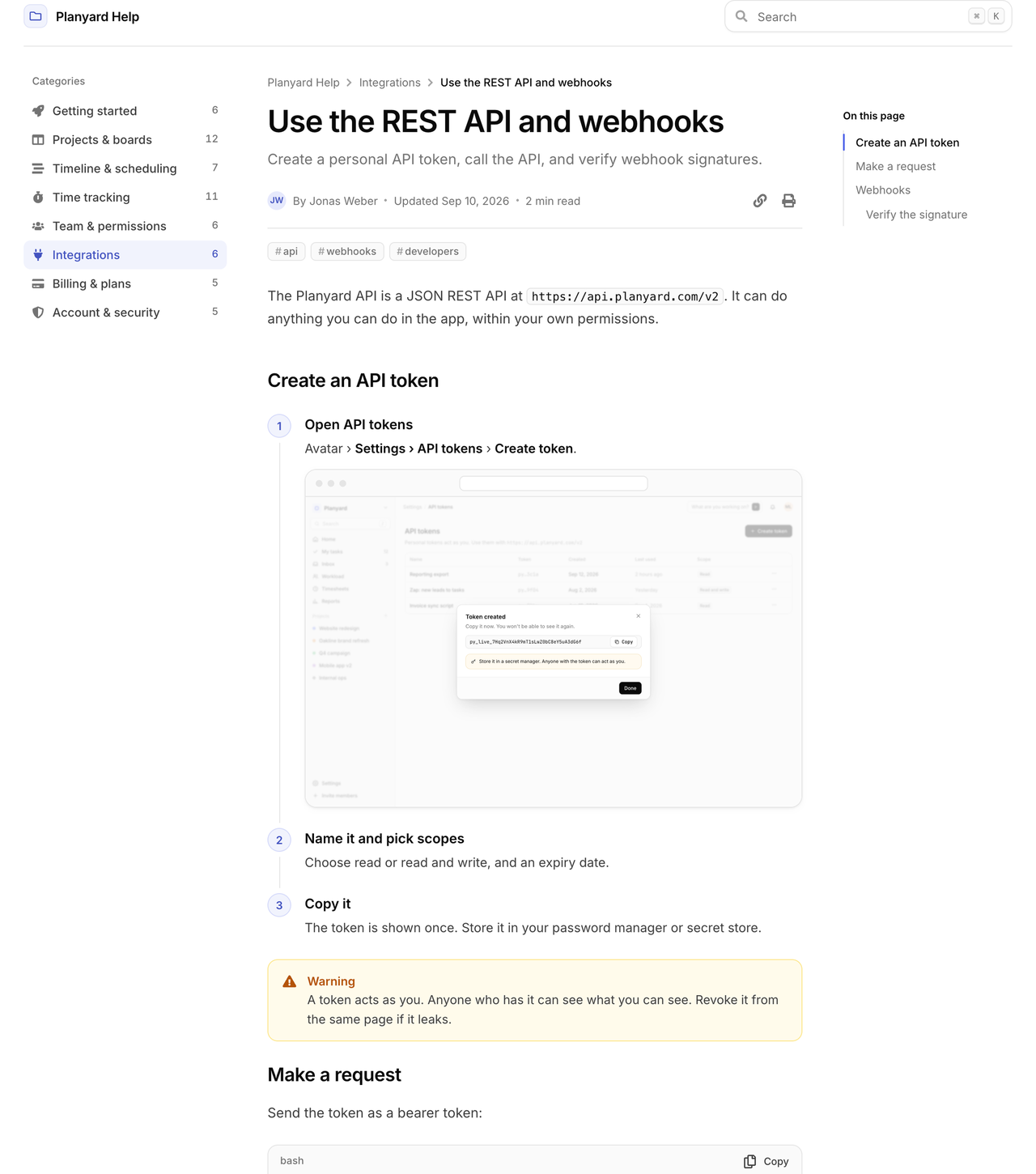
Task: Click the Make a request heading
Action: click(x=334, y=1074)
